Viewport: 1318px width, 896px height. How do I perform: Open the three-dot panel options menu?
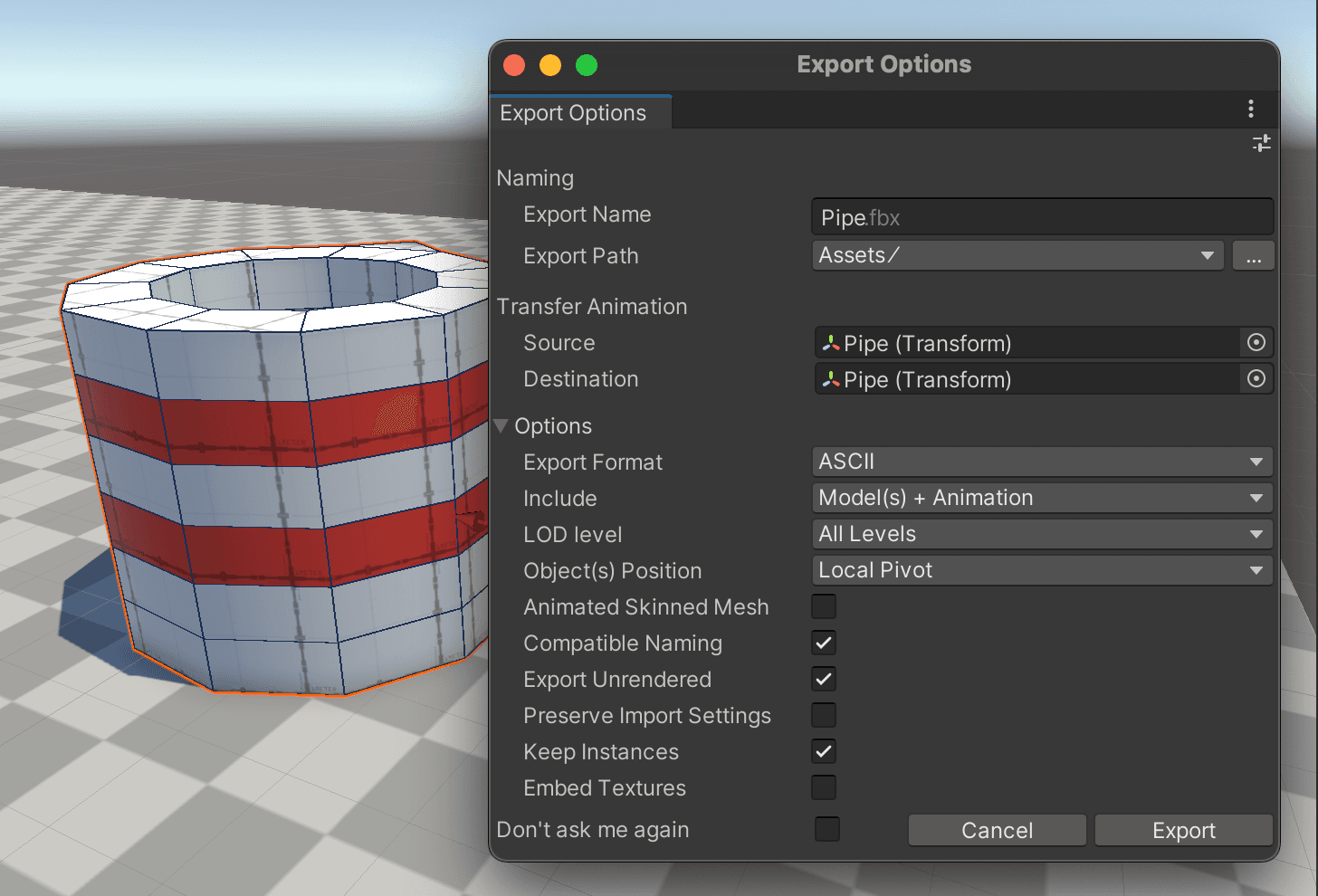coord(1250,110)
